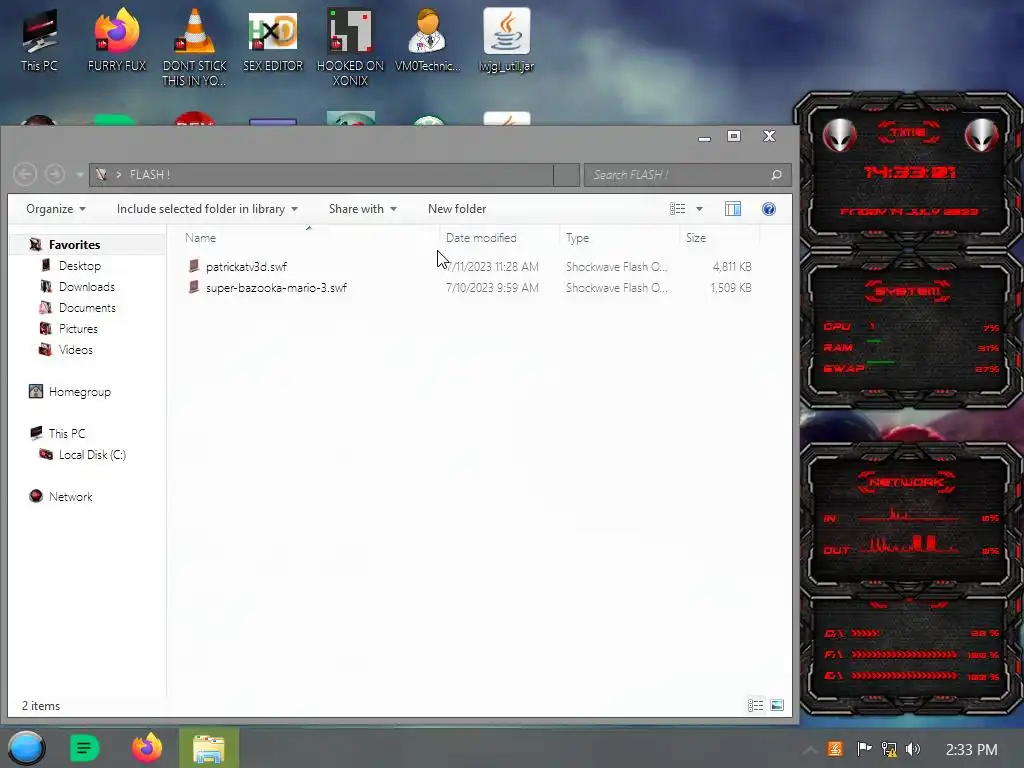Screen dimensions: 1024x768
Task: Open lwjgl_util.jar desktop file
Action: 507,40
